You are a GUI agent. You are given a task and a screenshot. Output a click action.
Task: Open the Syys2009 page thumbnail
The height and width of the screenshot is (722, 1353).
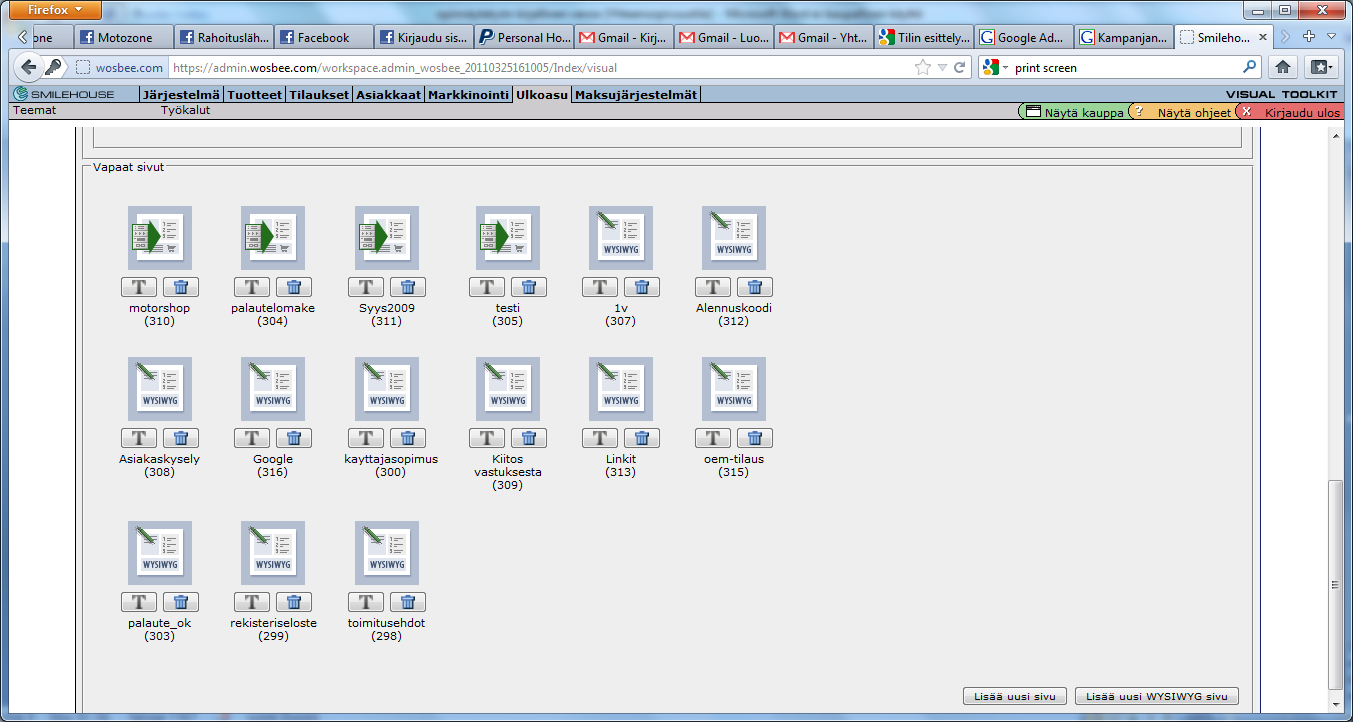(387, 238)
